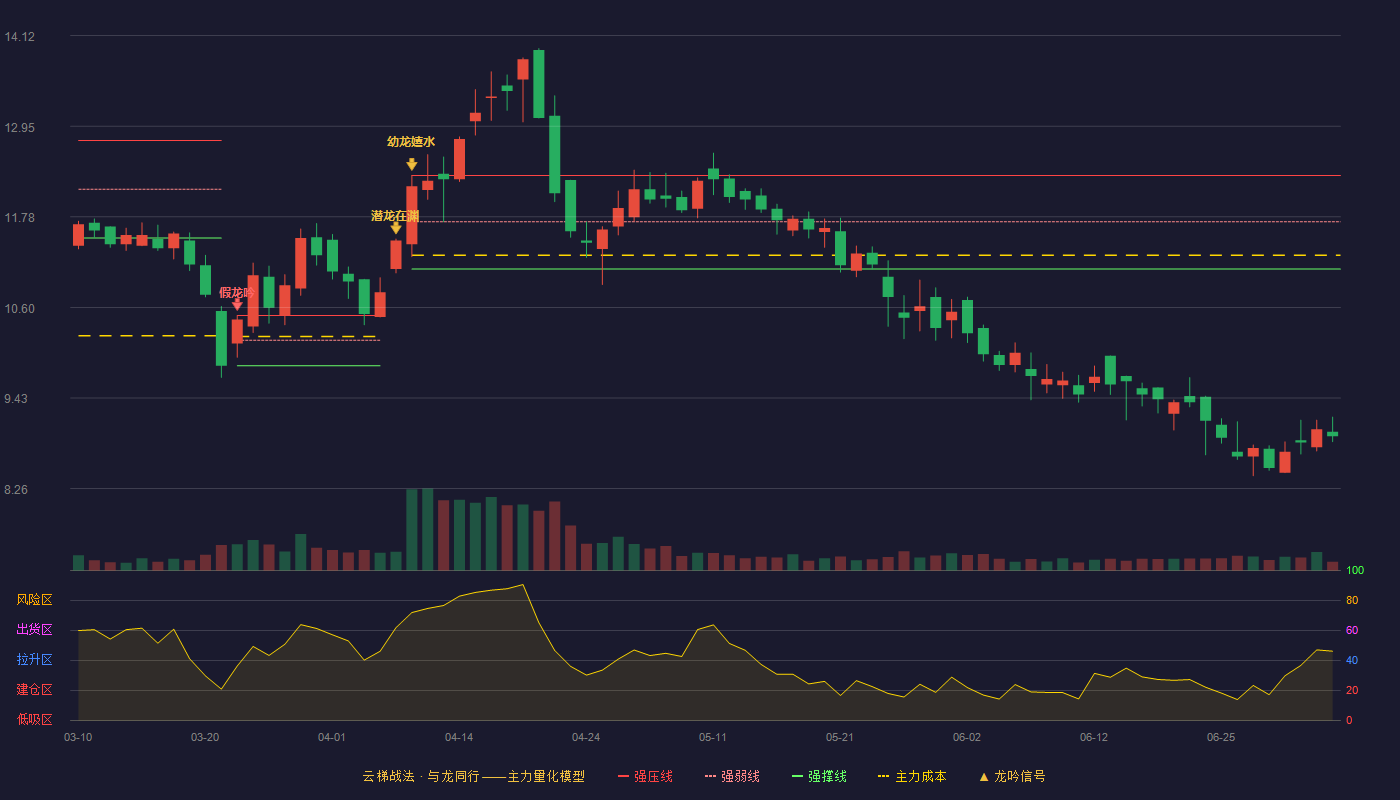The image size is (1400, 800).
Task: Click the 04-14 date axis label
Action: tap(459, 737)
